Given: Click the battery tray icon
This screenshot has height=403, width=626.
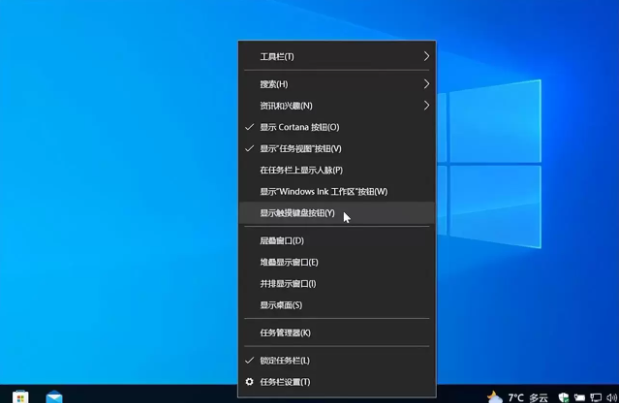Looking at the screenshot, I should [579, 397].
